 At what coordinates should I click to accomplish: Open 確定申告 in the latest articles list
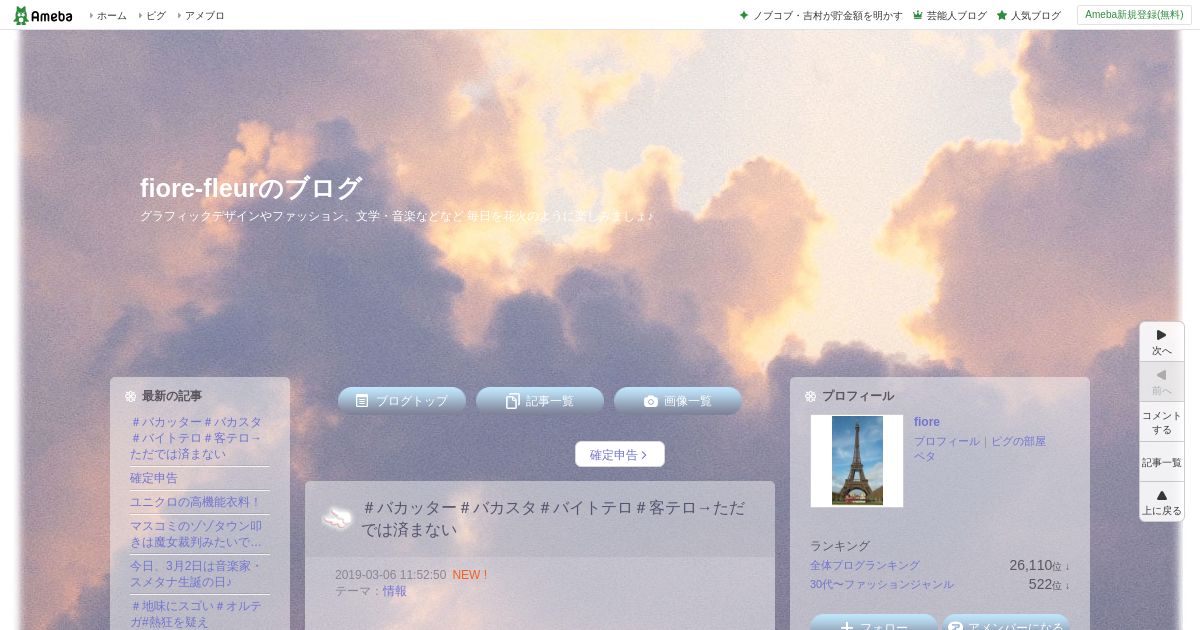pos(154,478)
